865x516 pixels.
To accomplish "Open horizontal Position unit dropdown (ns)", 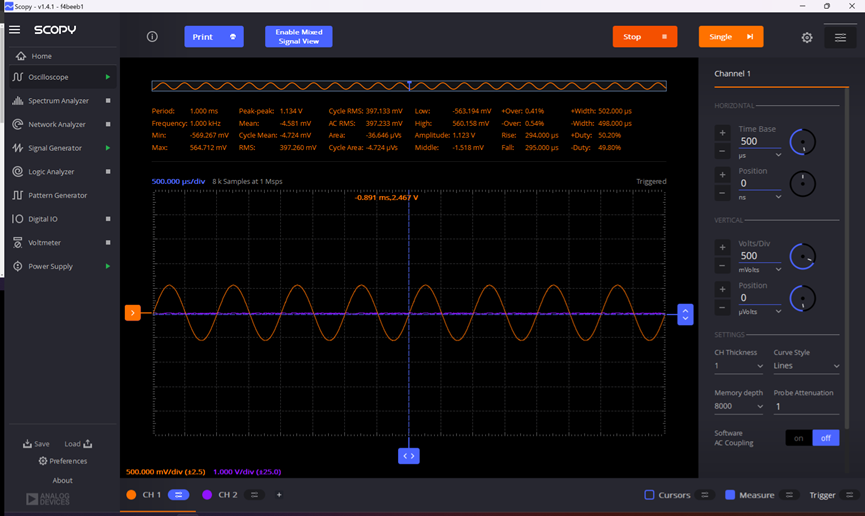I will click(760, 197).
